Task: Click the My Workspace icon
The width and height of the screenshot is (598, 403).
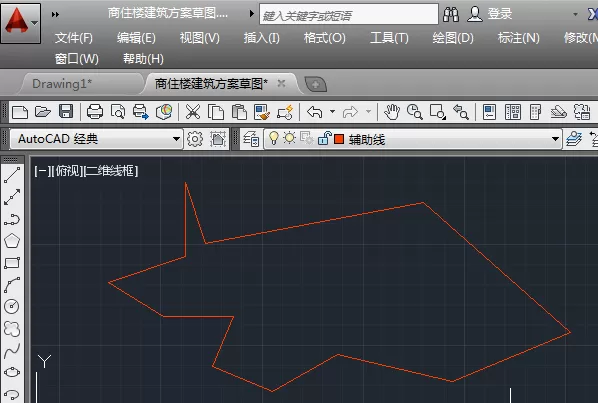Action: point(218,139)
